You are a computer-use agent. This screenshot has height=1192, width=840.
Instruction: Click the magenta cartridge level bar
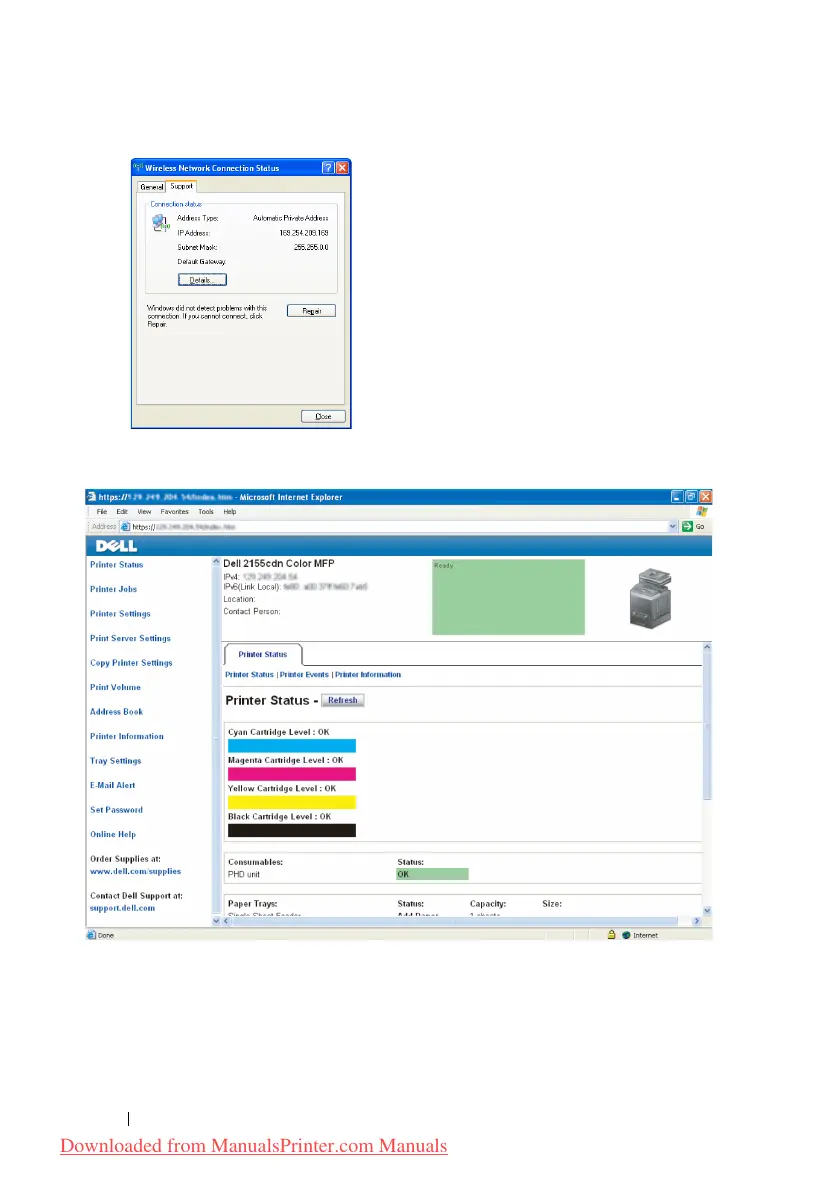coord(292,774)
